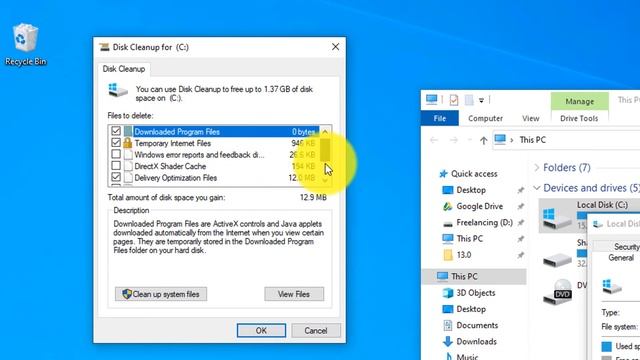Image resolution: width=640 pixels, height=360 pixels.
Task: Click the New folder icon in Explorer's toolbar
Action: pyautogui.click(x=469, y=100)
